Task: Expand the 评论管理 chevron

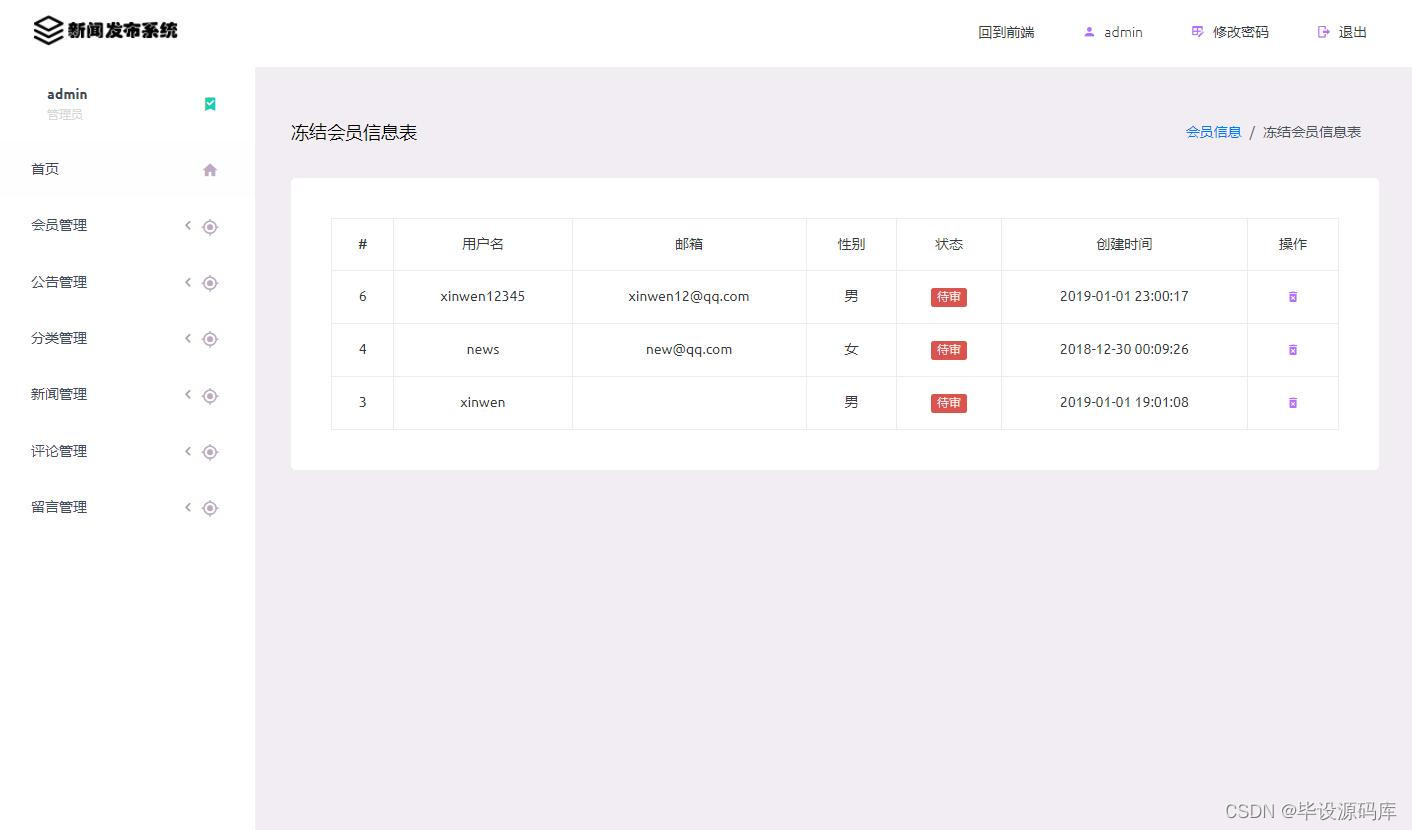Action: click(x=187, y=451)
